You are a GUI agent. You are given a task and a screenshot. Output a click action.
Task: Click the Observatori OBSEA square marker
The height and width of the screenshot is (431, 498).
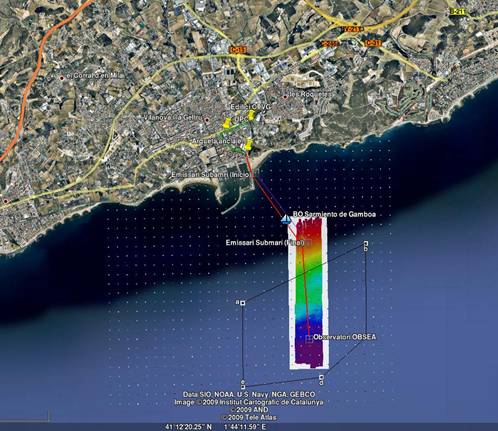tap(309, 339)
